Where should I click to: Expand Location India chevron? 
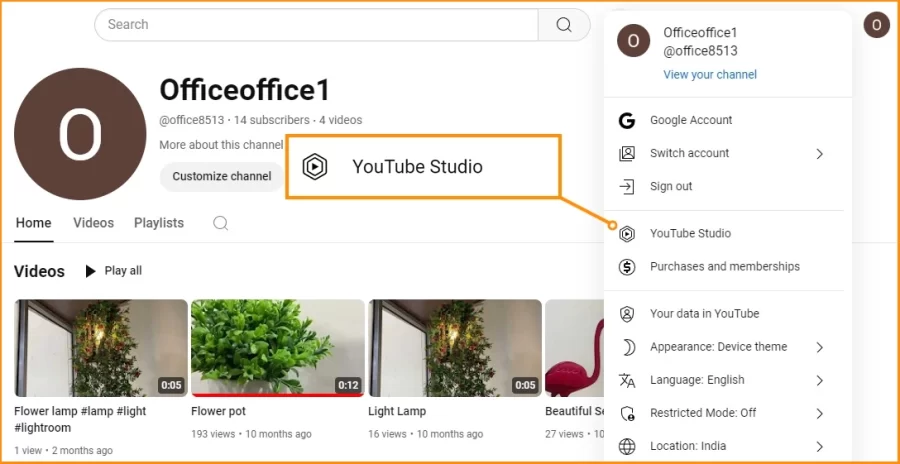coord(820,447)
